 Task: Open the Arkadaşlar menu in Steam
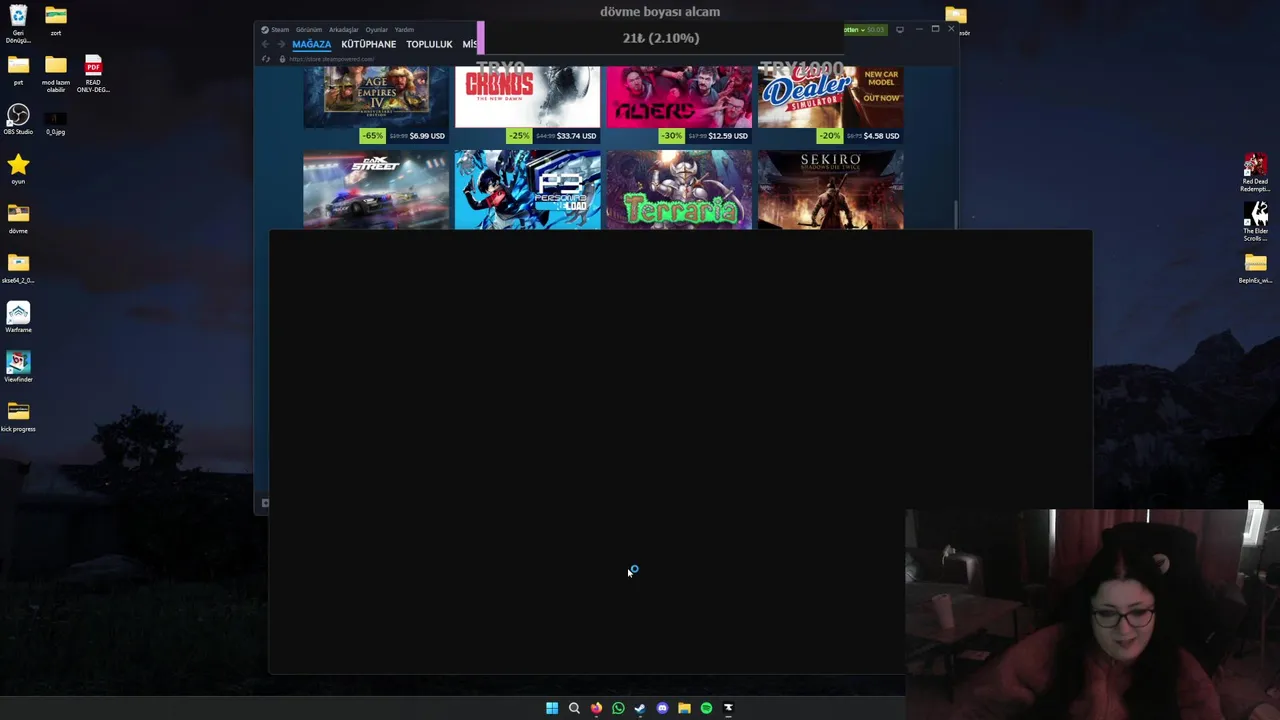point(343,30)
